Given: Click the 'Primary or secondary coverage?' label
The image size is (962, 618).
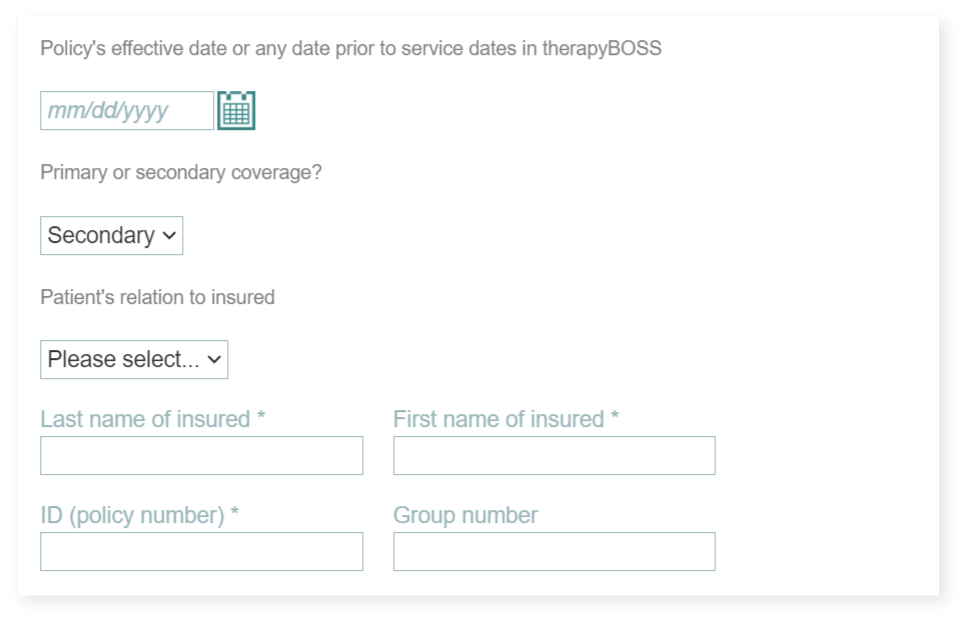Looking at the screenshot, I should click(181, 173).
